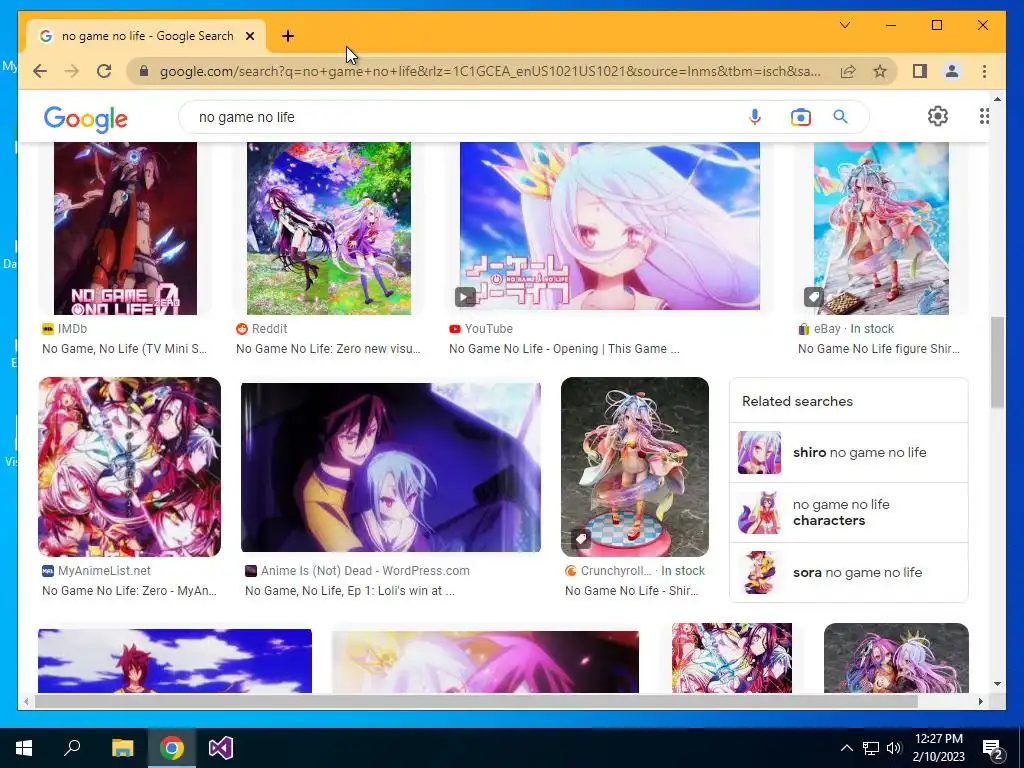Screen dimensions: 1024x768
Task: Bookmark this page with the star
Action: [x=880, y=71]
